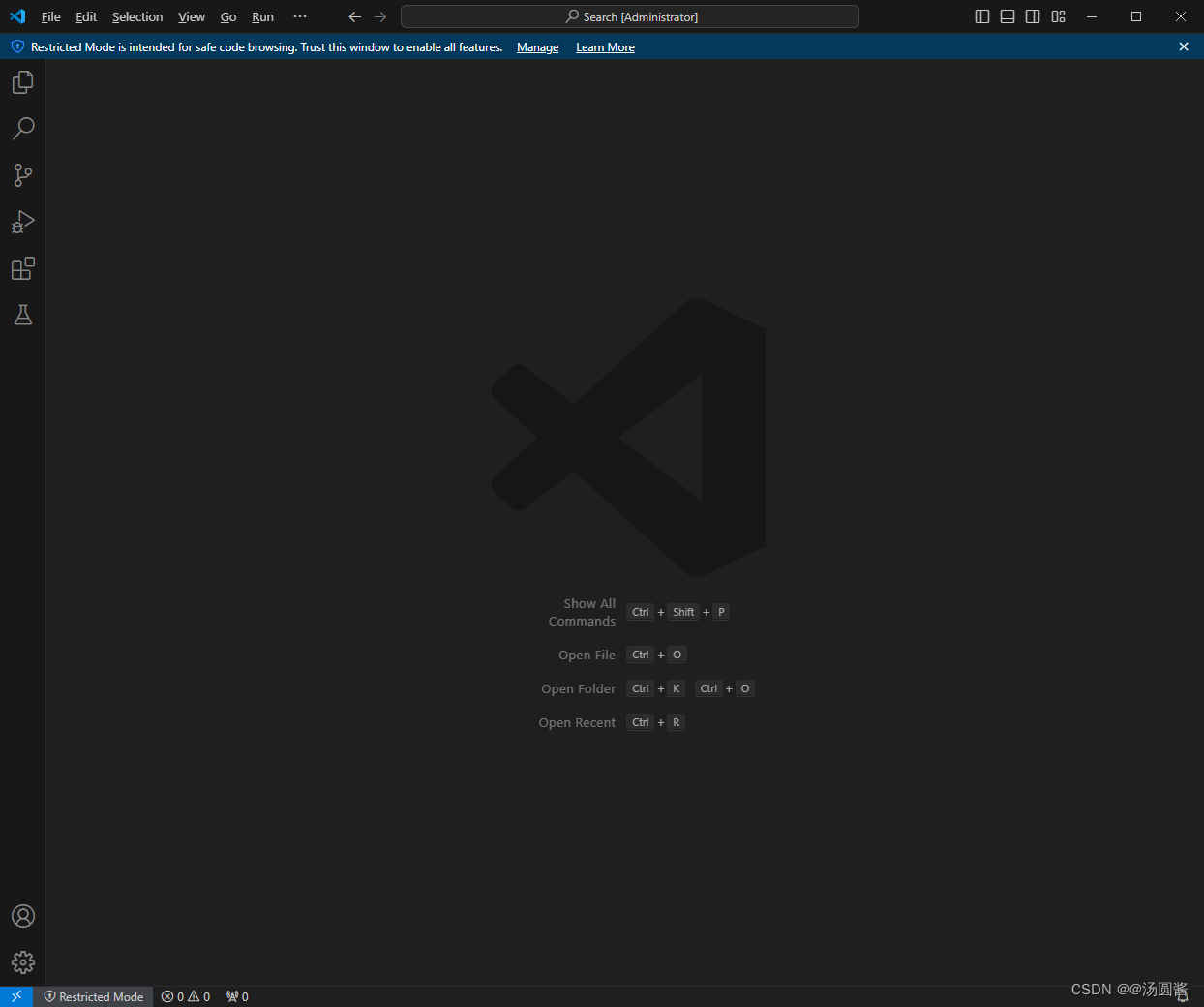Toggle the bottom panel layout icon

pyautogui.click(x=1008, y=16)
